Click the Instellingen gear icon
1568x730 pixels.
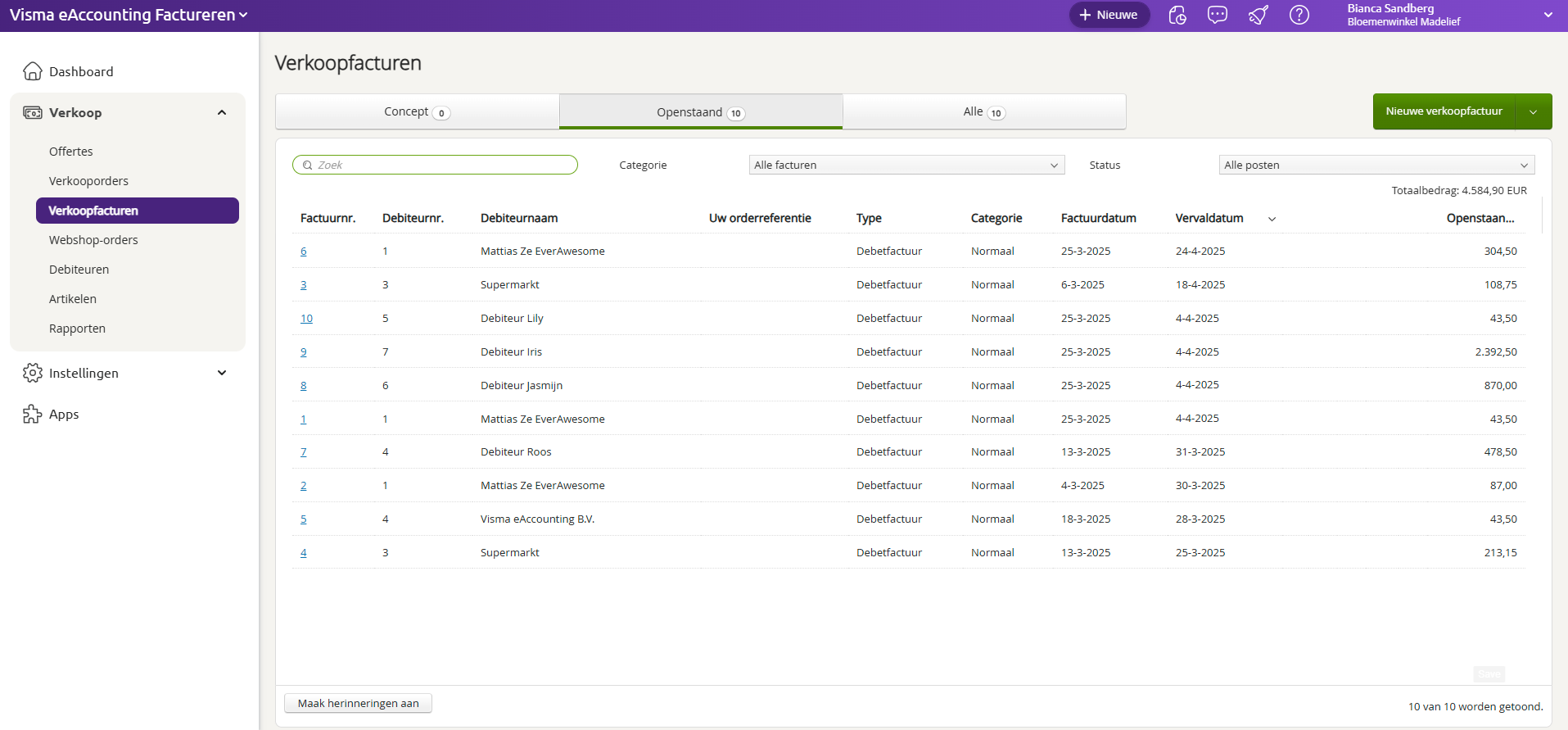coord(33,373)
